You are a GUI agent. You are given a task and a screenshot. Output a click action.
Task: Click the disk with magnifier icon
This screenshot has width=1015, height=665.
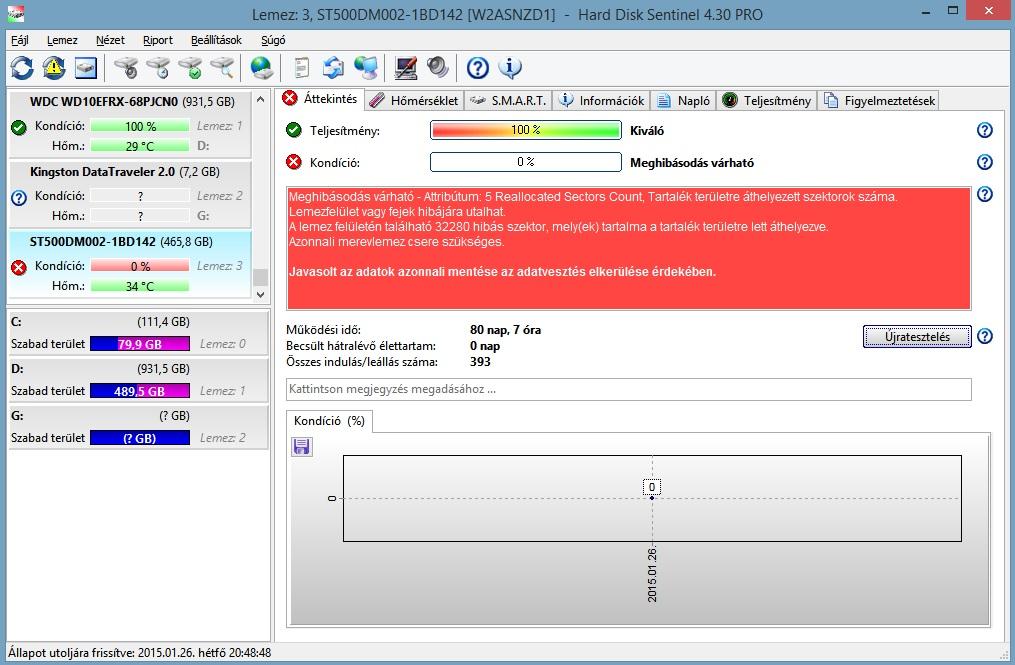tap(223, 67)
